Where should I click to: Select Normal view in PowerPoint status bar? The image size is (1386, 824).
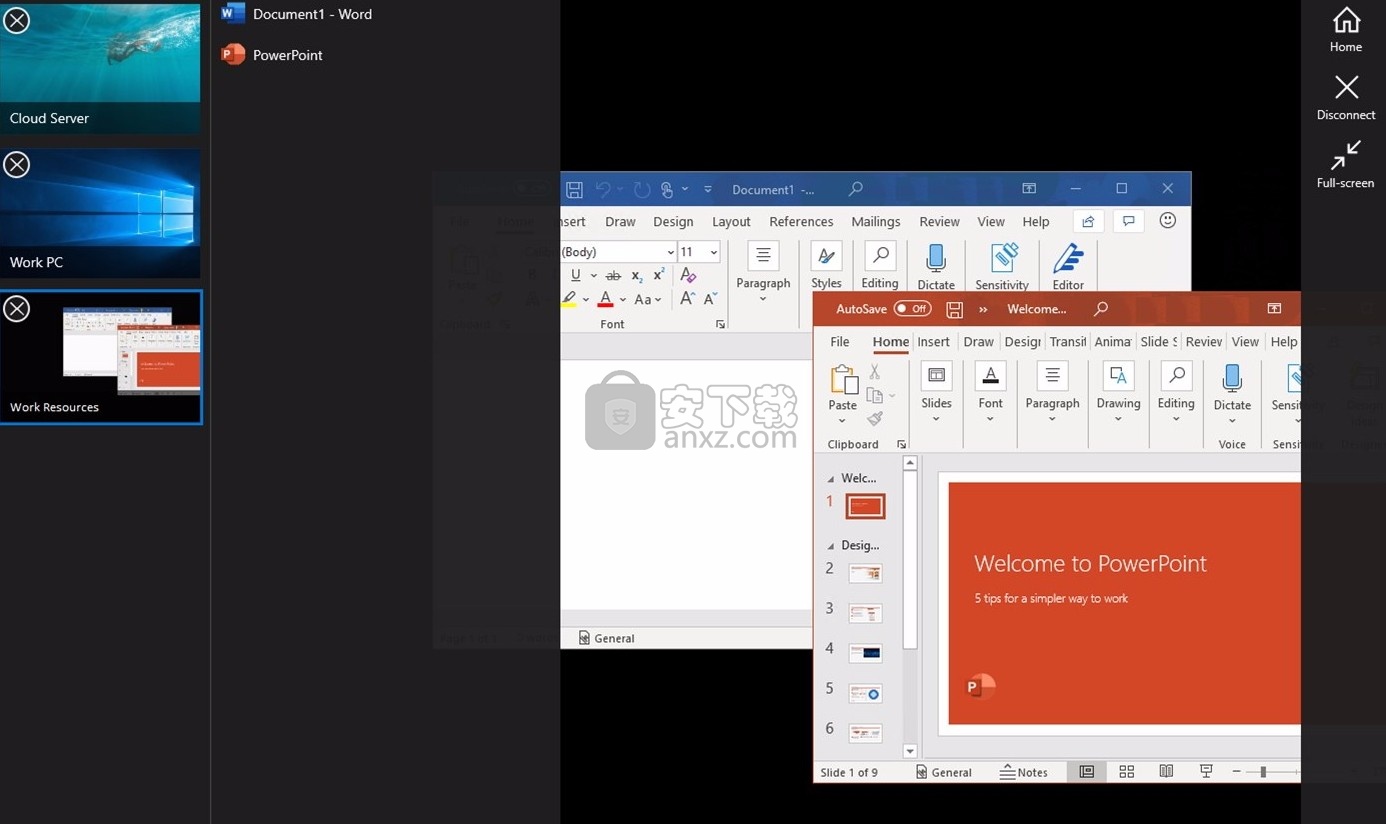(1086, 772)
